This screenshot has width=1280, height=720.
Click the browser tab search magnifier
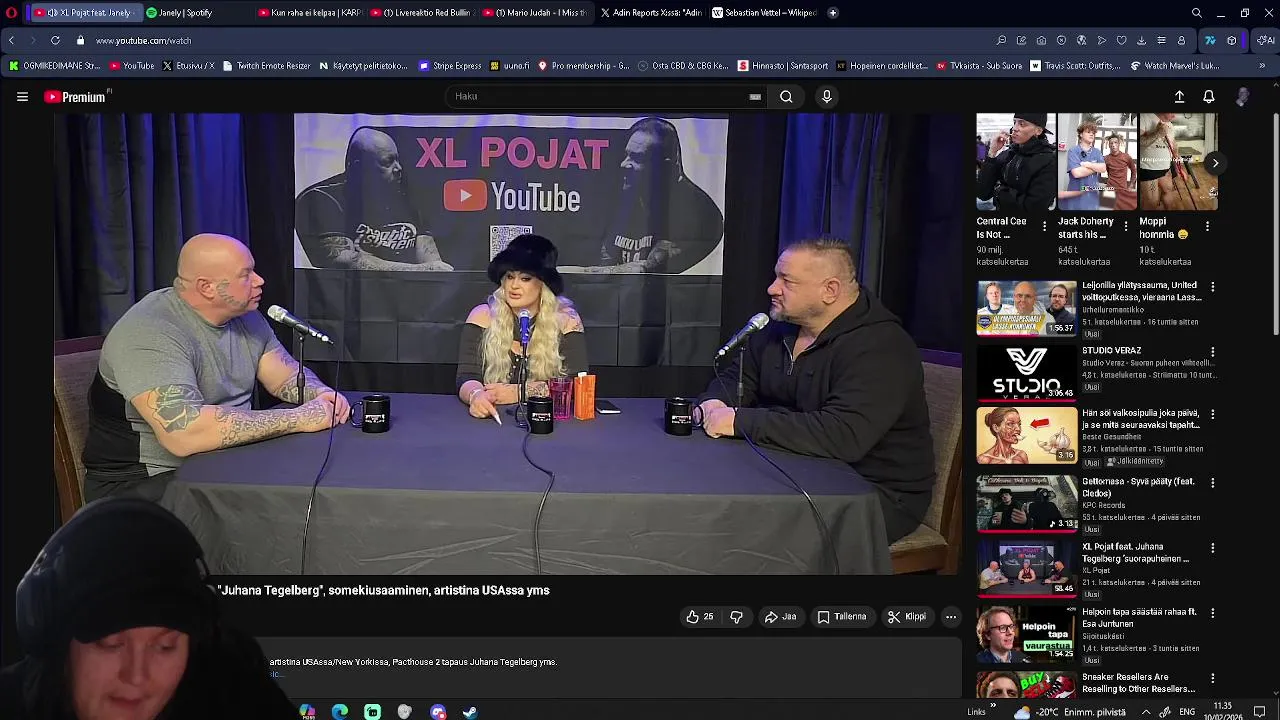(x=1196, y=13)
